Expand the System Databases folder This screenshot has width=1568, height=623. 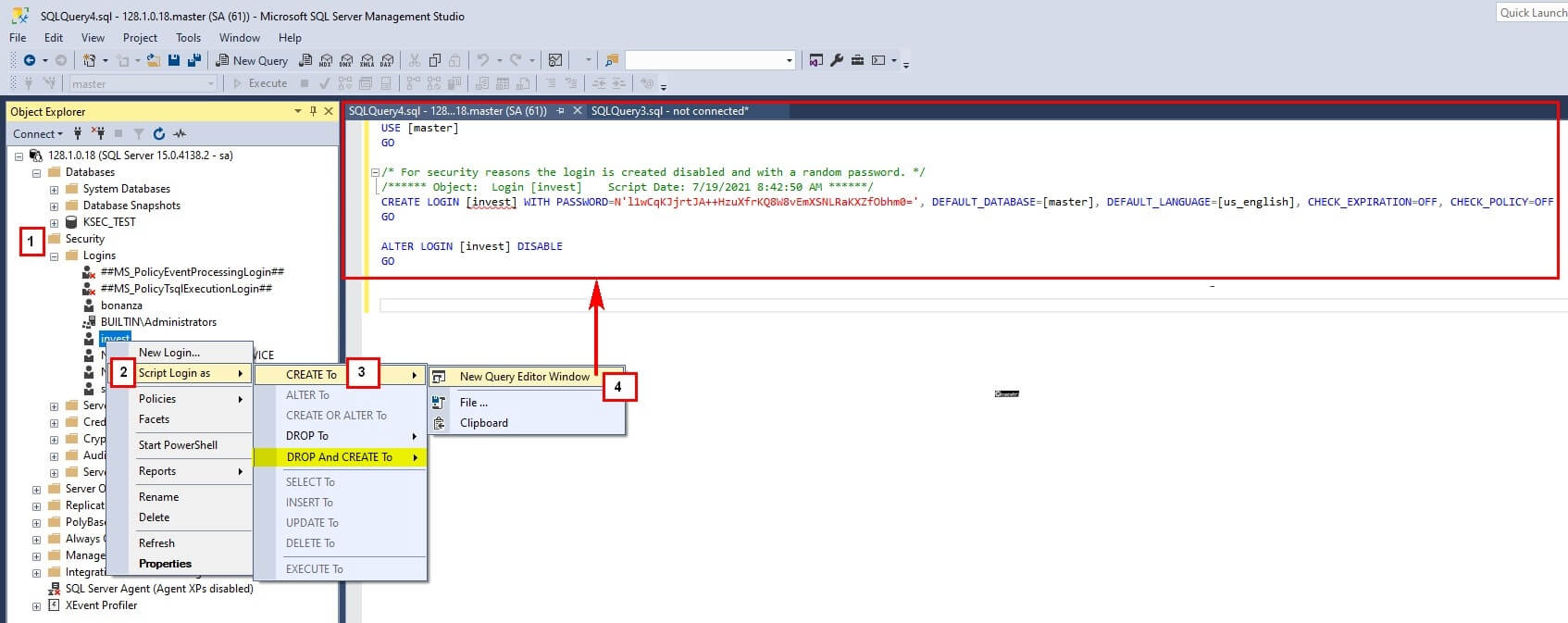click(54, 189)
